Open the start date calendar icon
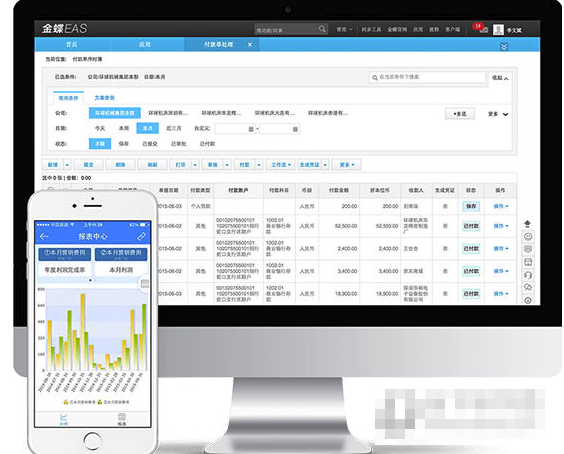564x454 pixels. pos(251,129)
